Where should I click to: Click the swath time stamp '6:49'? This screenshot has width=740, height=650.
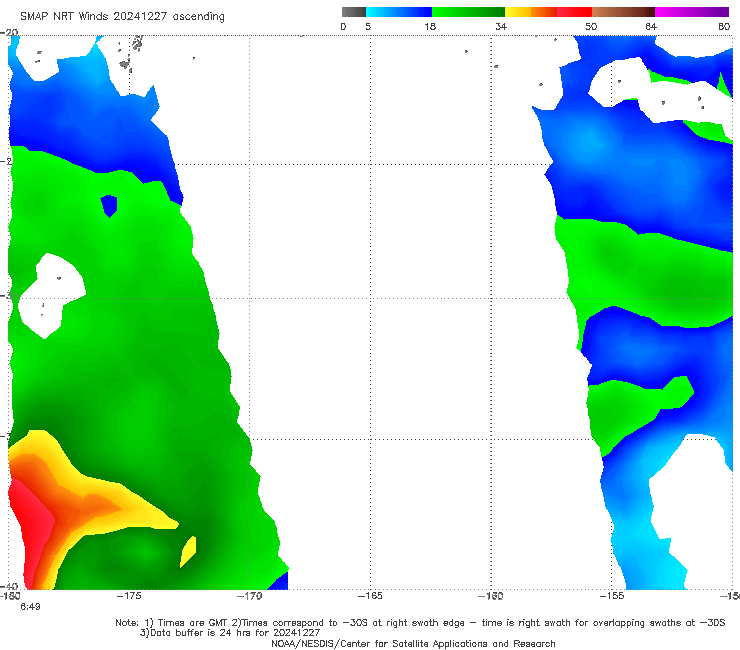(30, 607)
